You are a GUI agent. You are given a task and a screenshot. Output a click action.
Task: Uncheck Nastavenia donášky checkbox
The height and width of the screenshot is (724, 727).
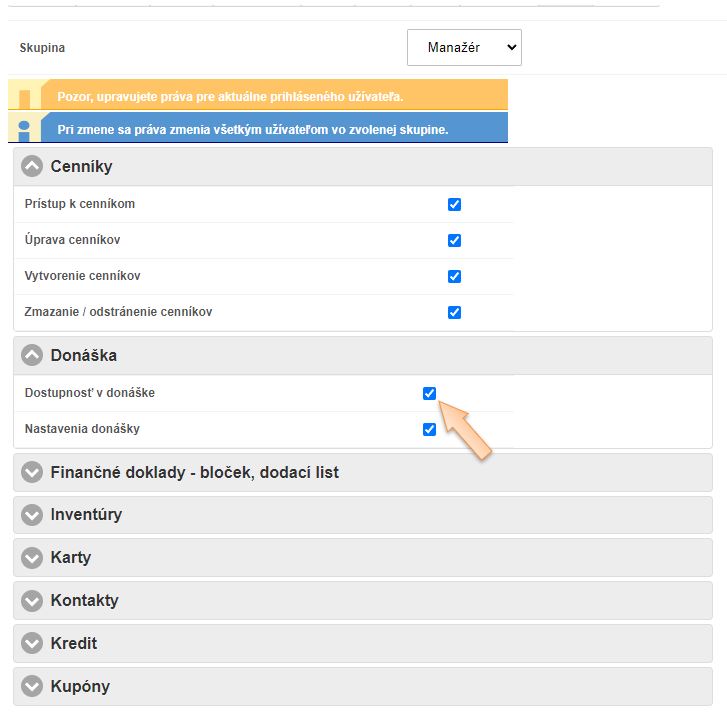(429, 429)
